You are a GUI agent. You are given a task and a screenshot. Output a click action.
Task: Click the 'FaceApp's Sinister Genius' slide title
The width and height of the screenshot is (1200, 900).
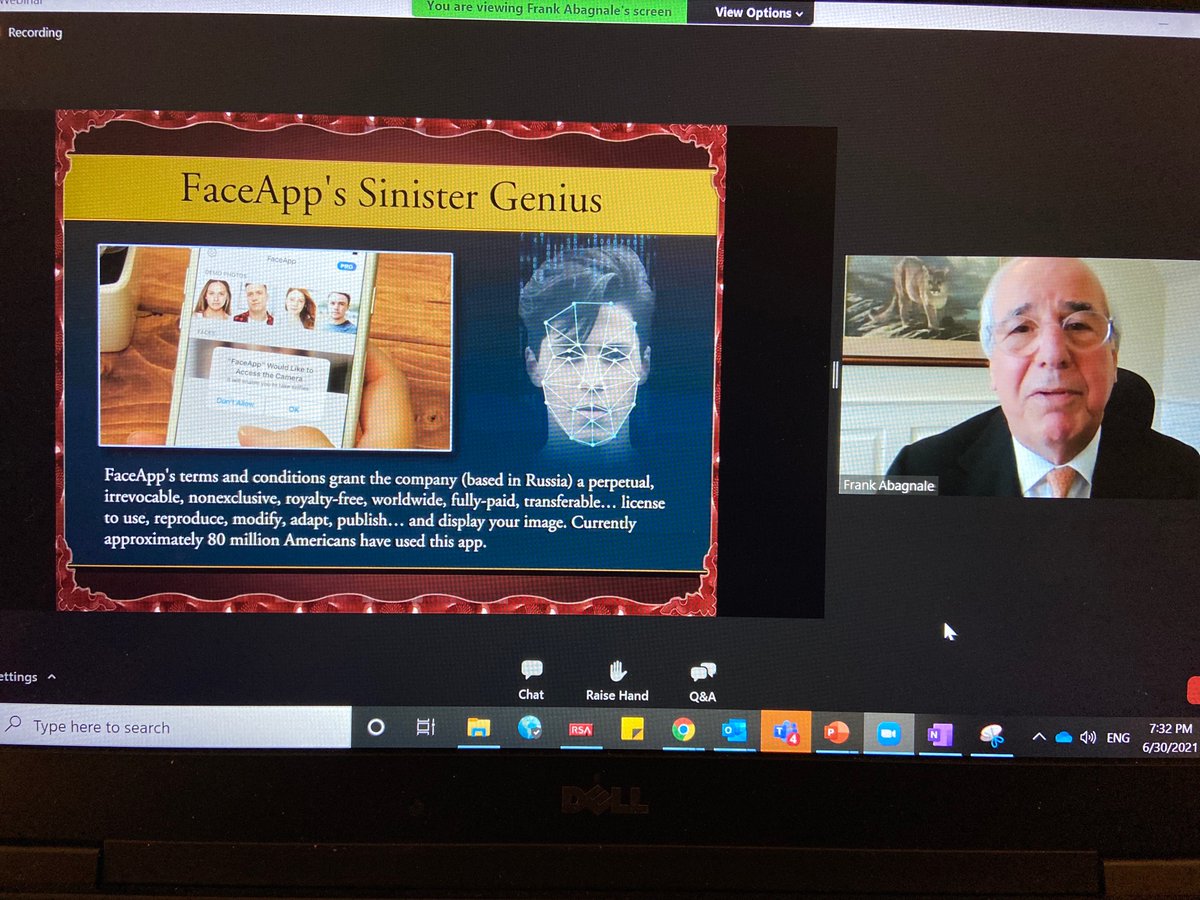click(x=391, y=193)
